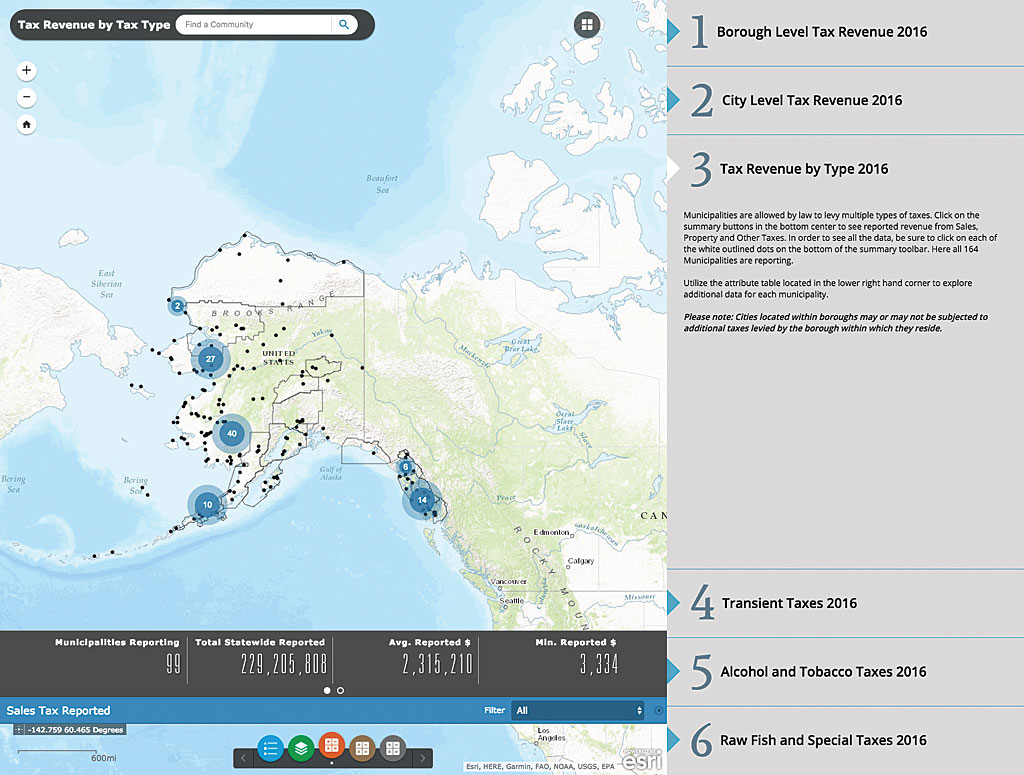Open the legend panel icon
Viewport: 1024px width, 775px height.
pos(270,748)
